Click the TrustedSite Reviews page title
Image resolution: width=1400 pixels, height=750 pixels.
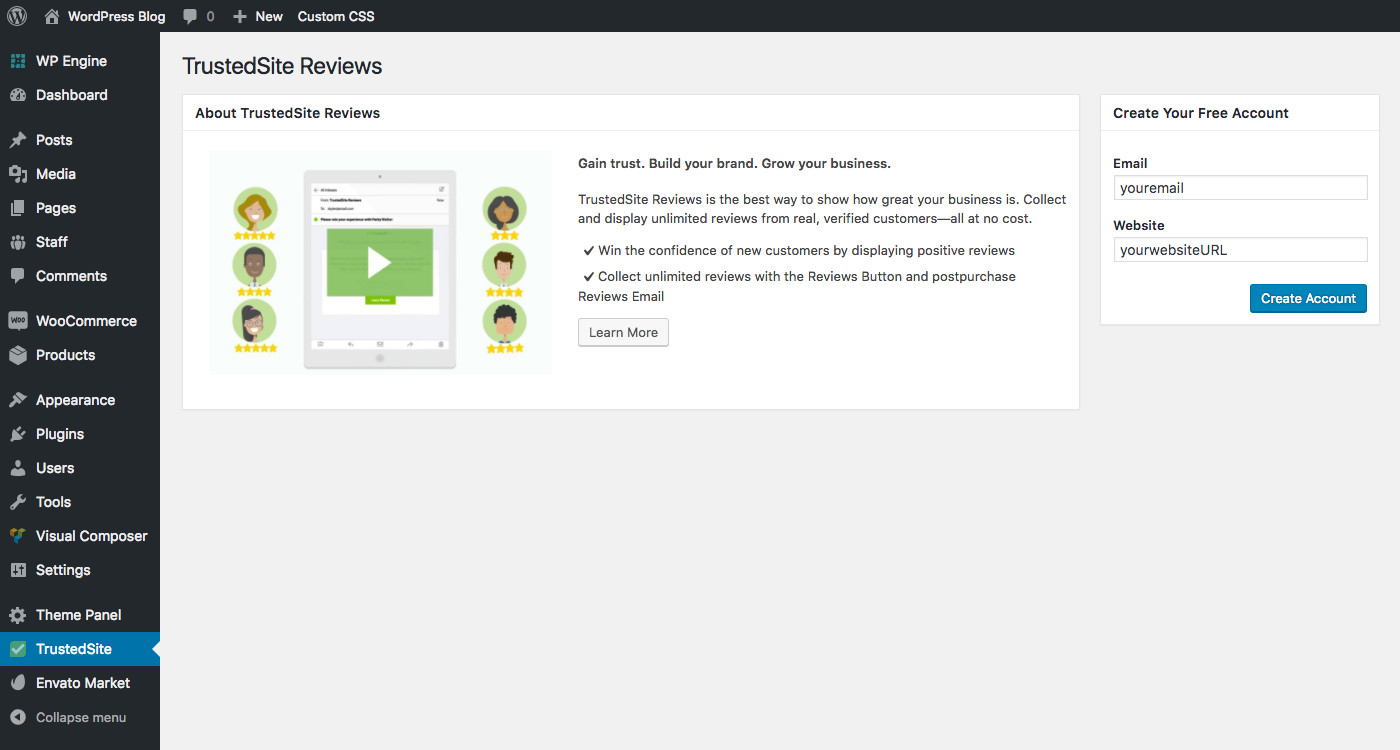click(282, 66)
